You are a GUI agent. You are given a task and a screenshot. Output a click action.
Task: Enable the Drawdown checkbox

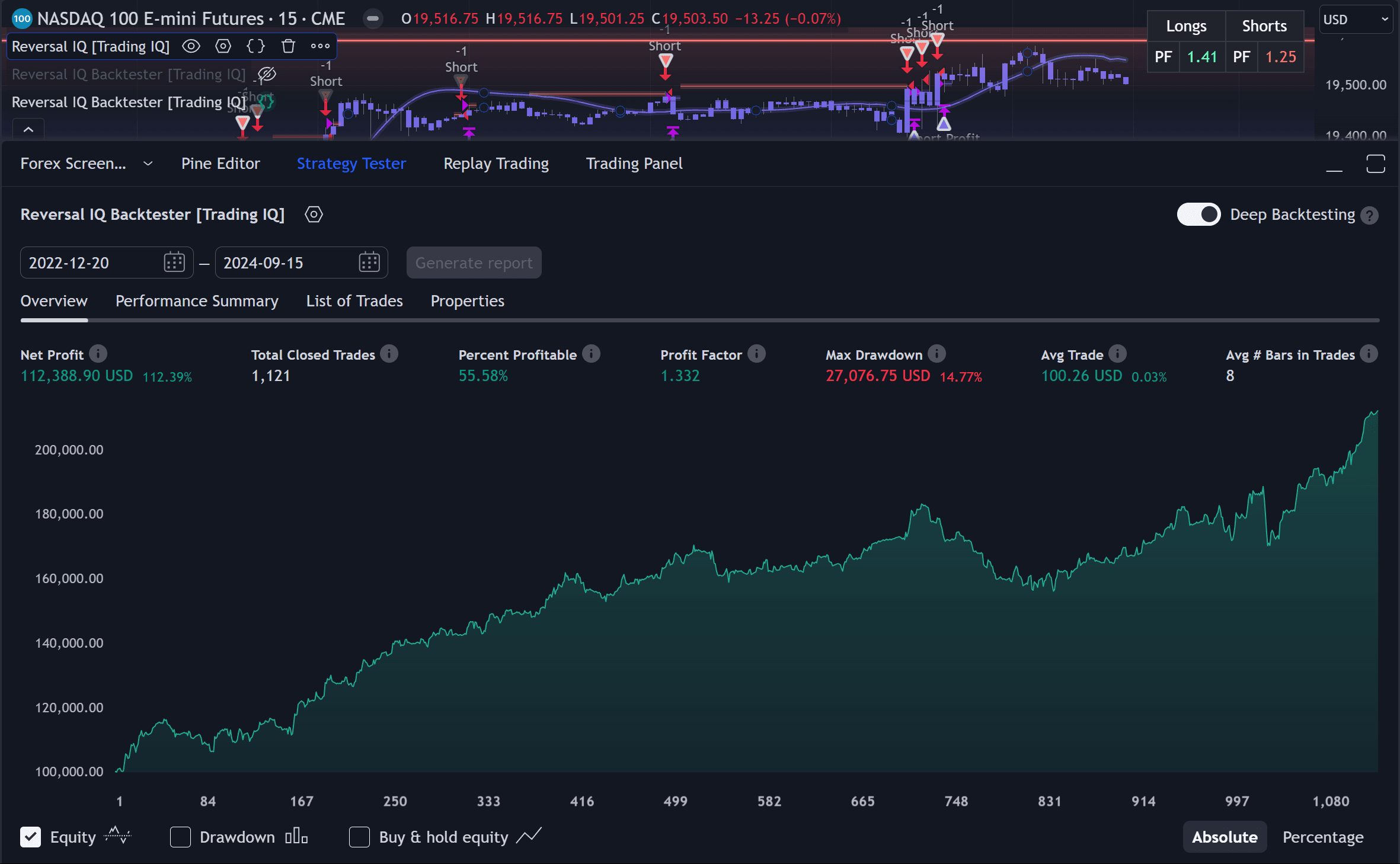[180, 837]
